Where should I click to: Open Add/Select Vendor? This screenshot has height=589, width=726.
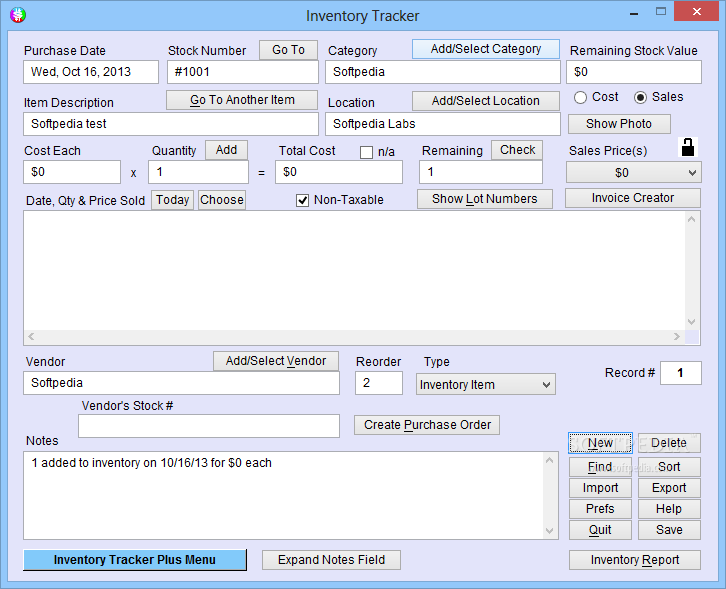coord(276,361)
